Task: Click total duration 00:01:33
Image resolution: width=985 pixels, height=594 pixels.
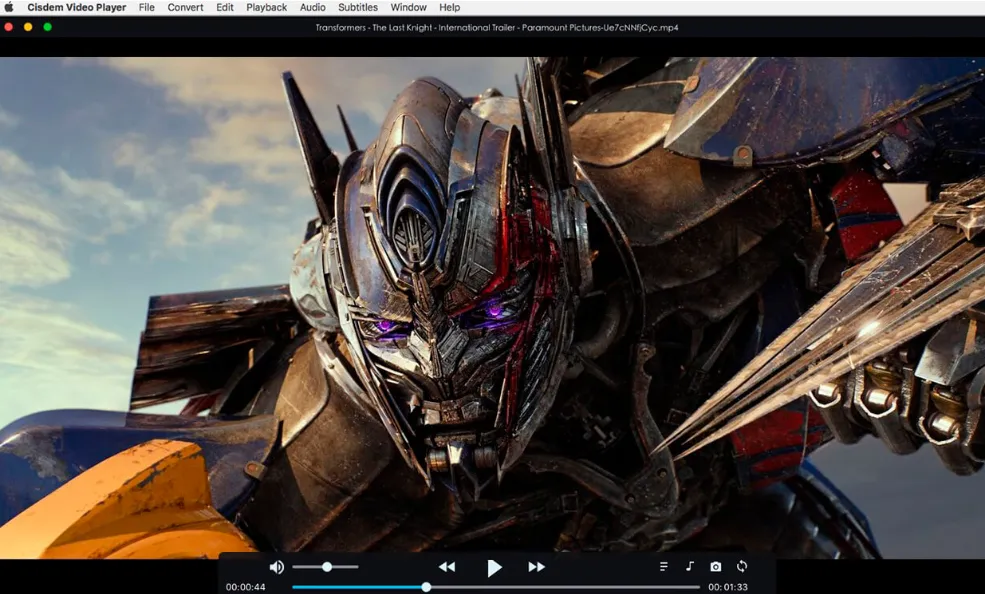Action: click(x=728, y=587)
